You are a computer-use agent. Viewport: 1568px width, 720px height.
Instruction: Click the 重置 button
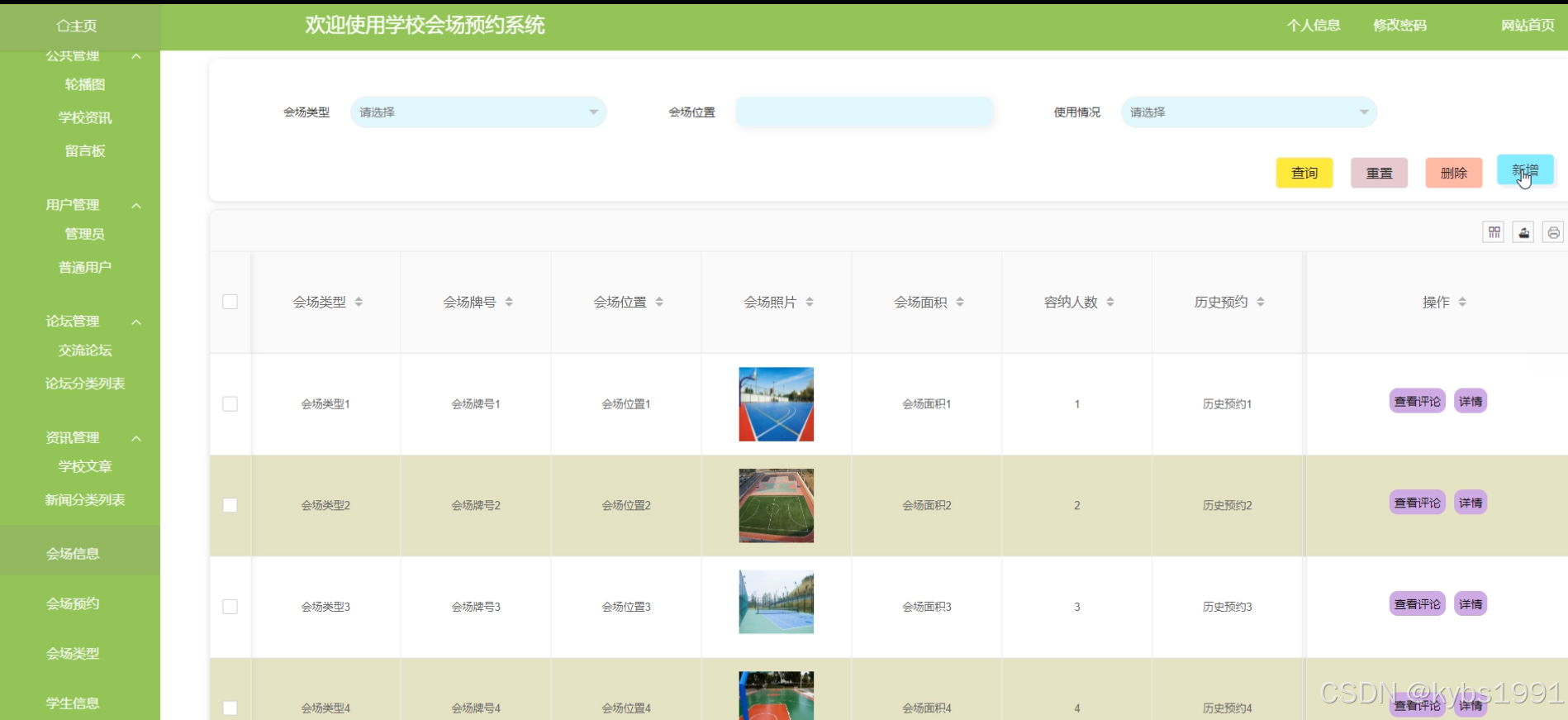point(1379,173)
